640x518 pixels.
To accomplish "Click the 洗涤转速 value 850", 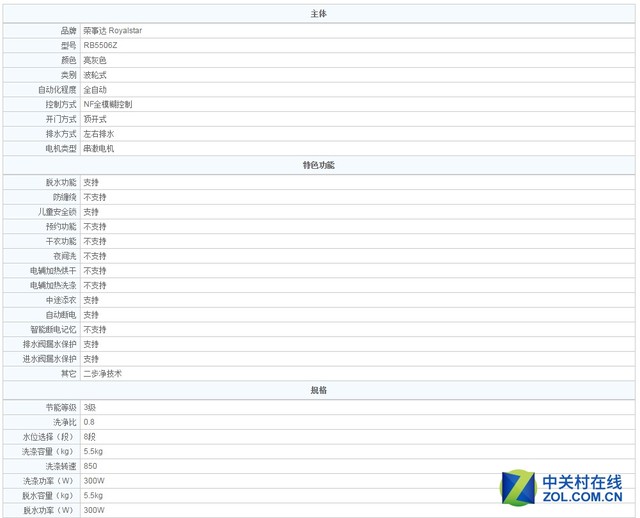I will coord(90,466).
